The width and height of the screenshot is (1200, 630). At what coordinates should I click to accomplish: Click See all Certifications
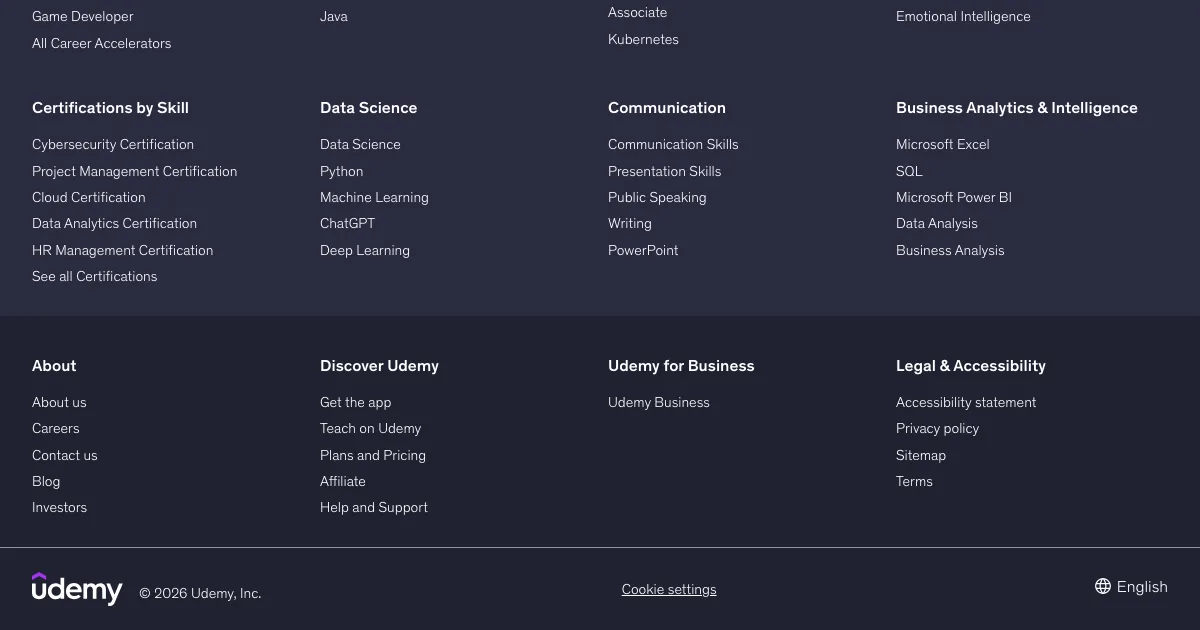coord(94,277)
